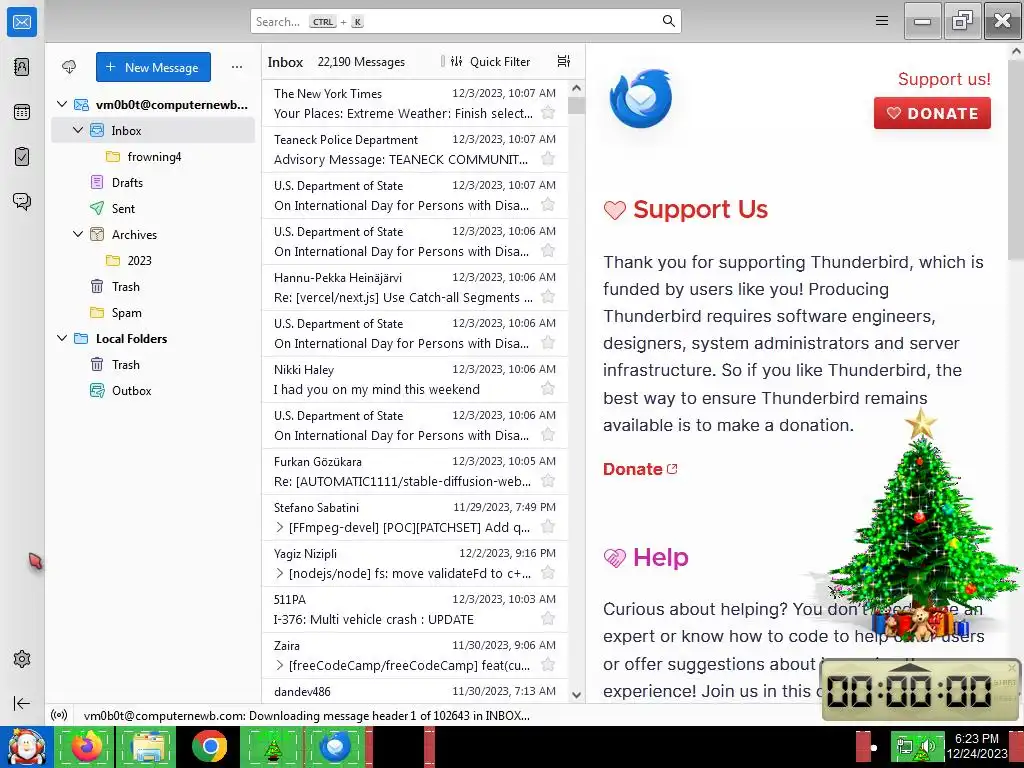Select the frowning4 folder
This screenshot has height=768, width=1024.
click(153, 156)
